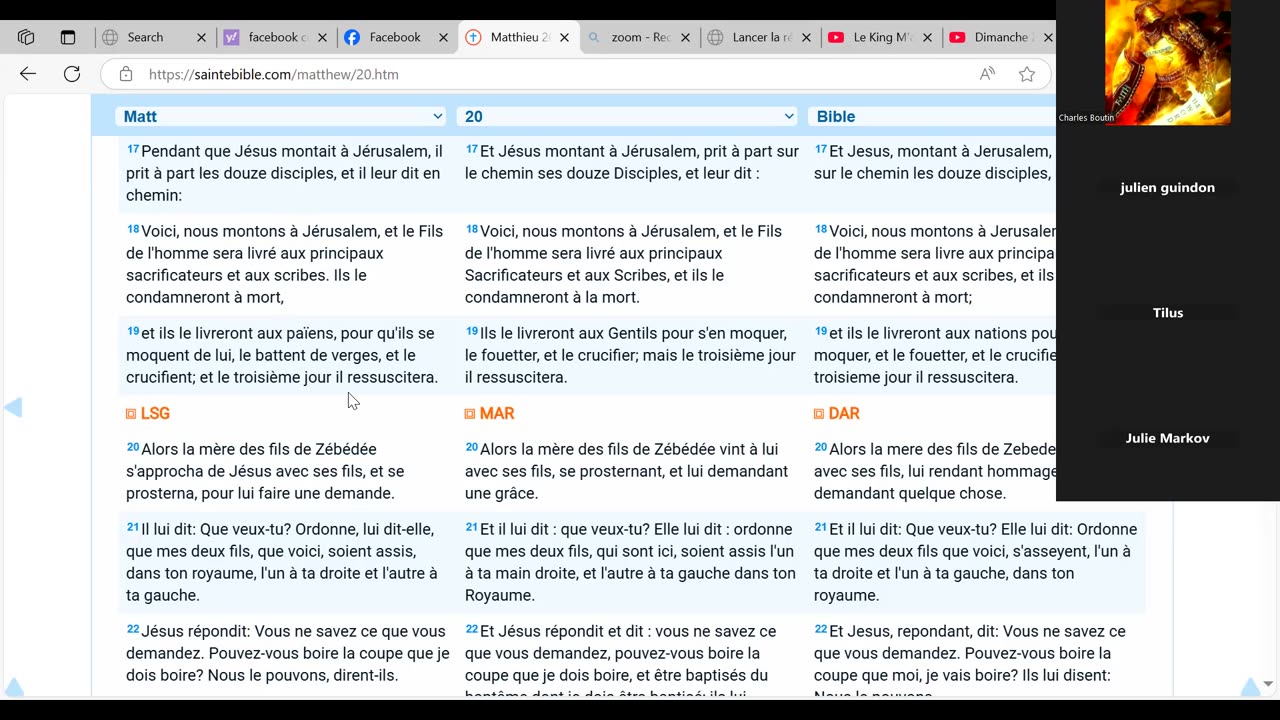This screenshot has width=1280, height=720.
Task: Open verse 17 link in first column
Action: click(x=133, y=149)
